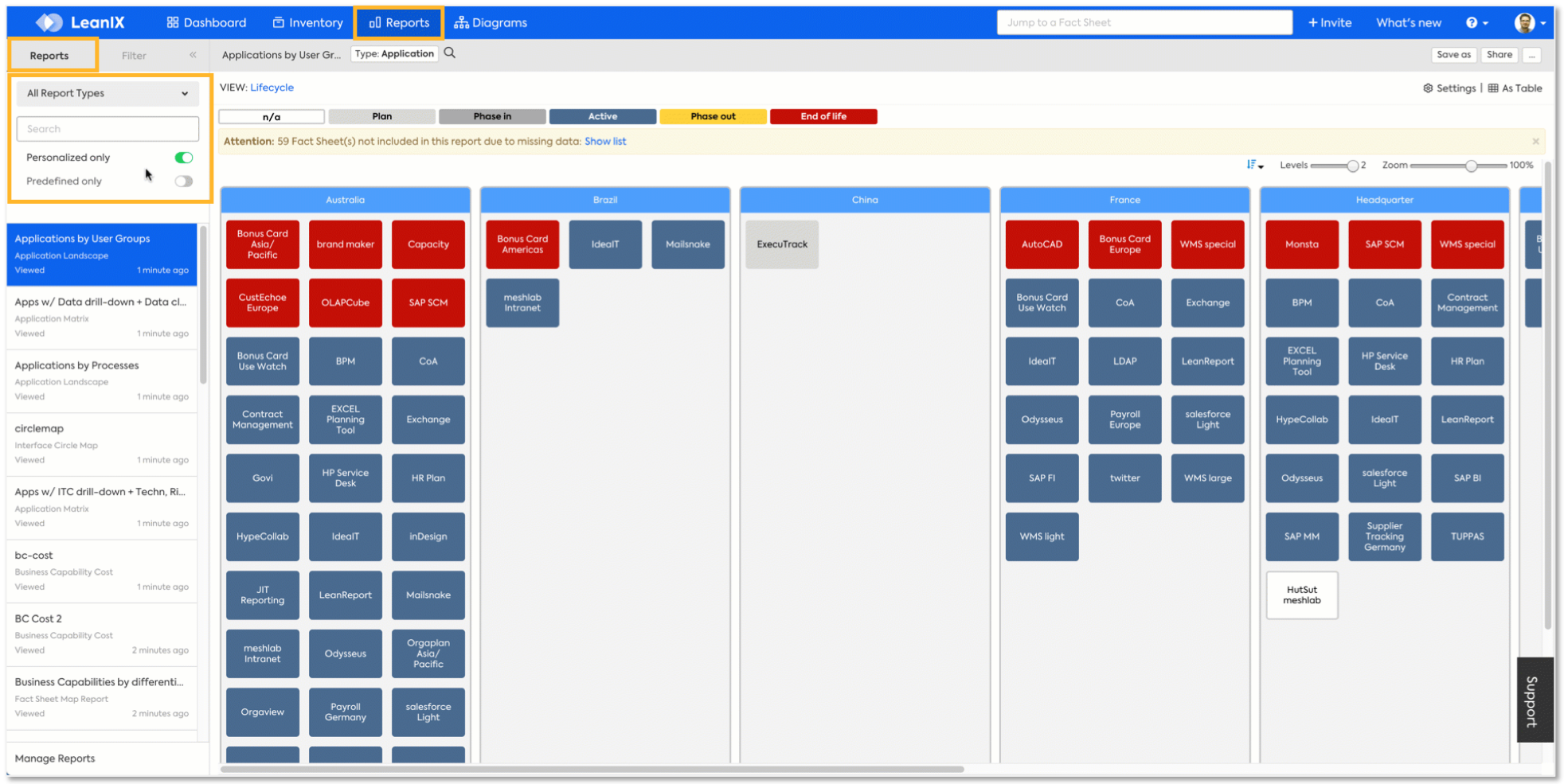
Task: Open the more options ellipsis button
Action: click(x=1532, y=55)
